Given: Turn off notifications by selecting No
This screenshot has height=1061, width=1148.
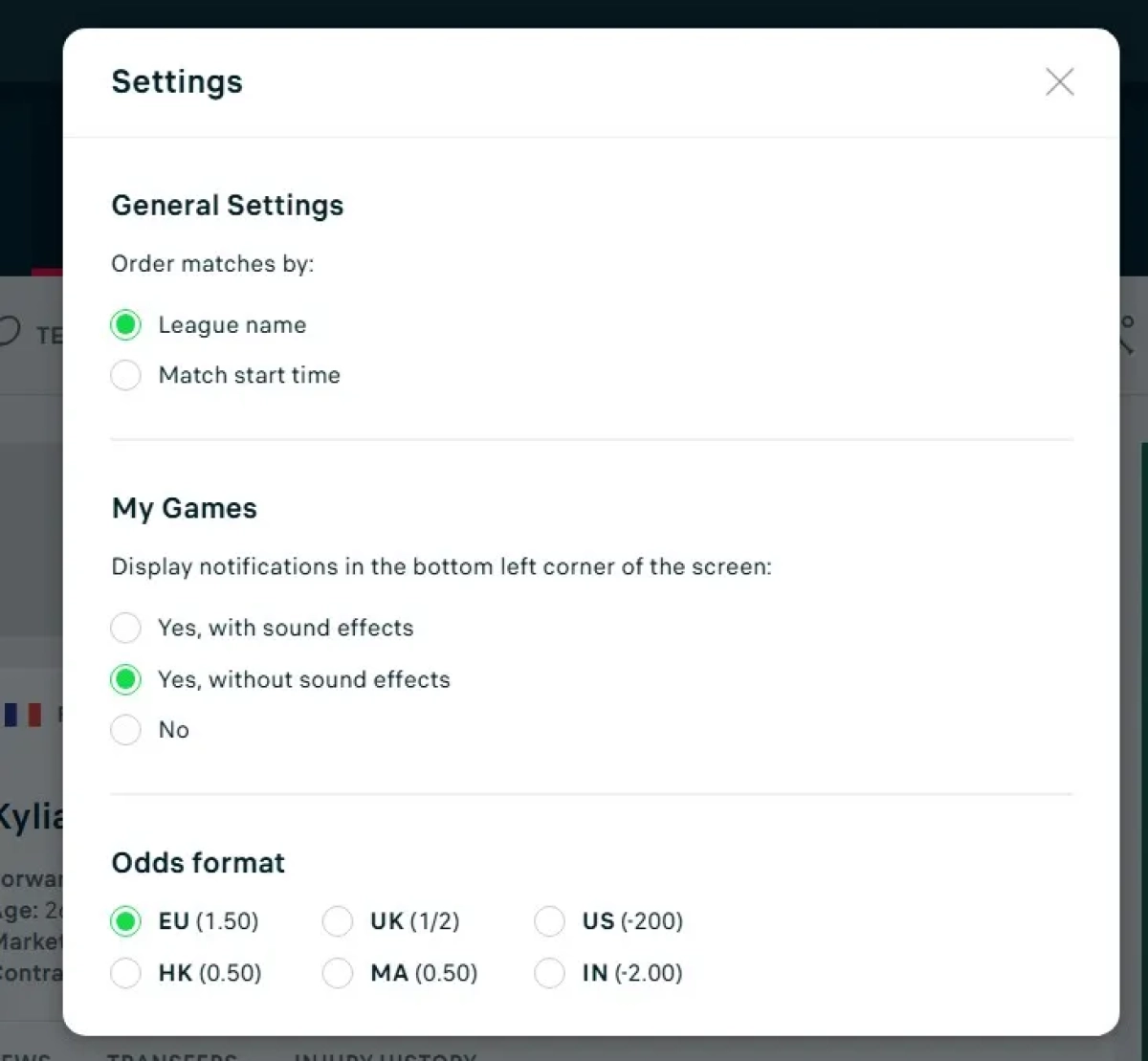Looking at the screenshot, I should click(125, 730).
